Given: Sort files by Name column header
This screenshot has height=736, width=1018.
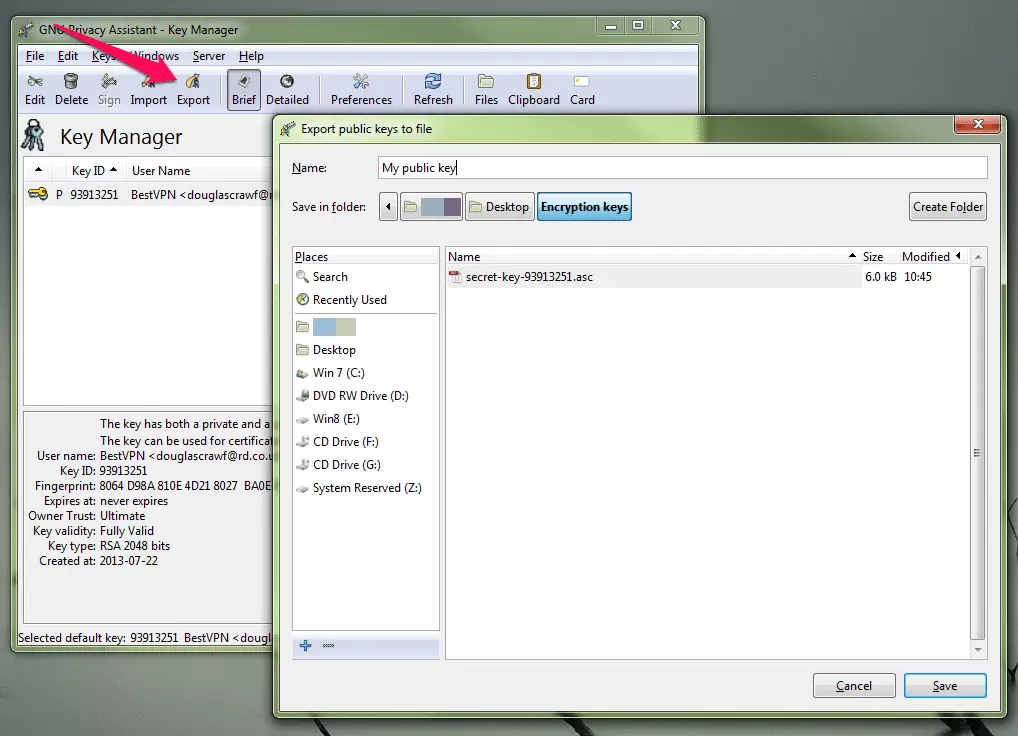Looking at the screenshot, I should (x=650, y=257).
